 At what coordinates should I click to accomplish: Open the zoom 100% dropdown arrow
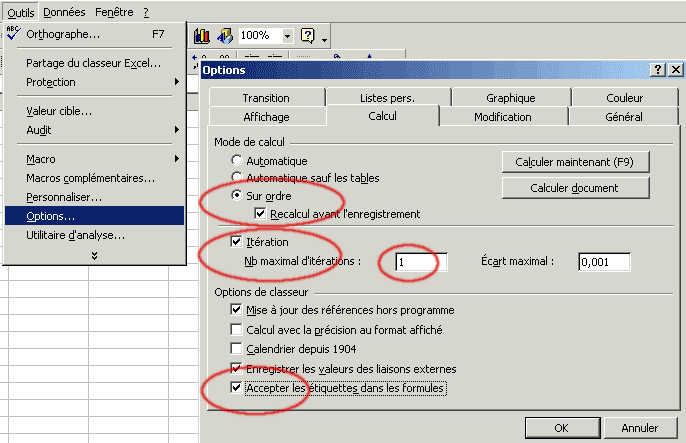click(x=287, y=36)
